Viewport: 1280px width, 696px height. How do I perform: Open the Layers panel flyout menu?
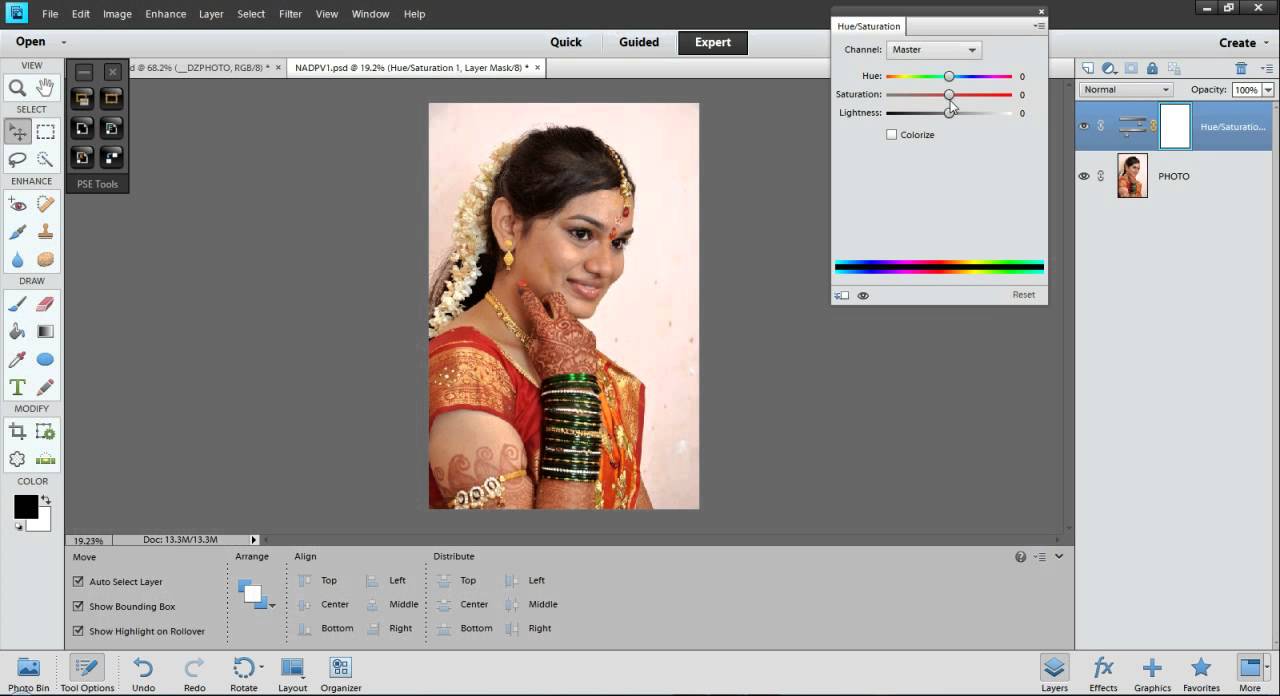pos(1266,68)
